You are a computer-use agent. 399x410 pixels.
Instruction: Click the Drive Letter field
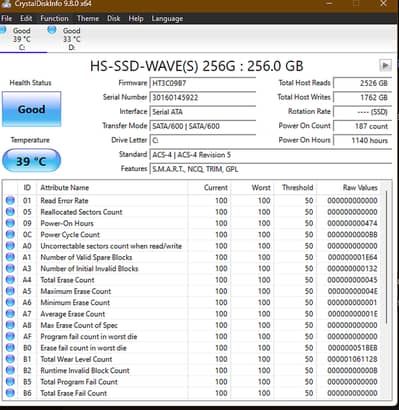tap(203, 140)
